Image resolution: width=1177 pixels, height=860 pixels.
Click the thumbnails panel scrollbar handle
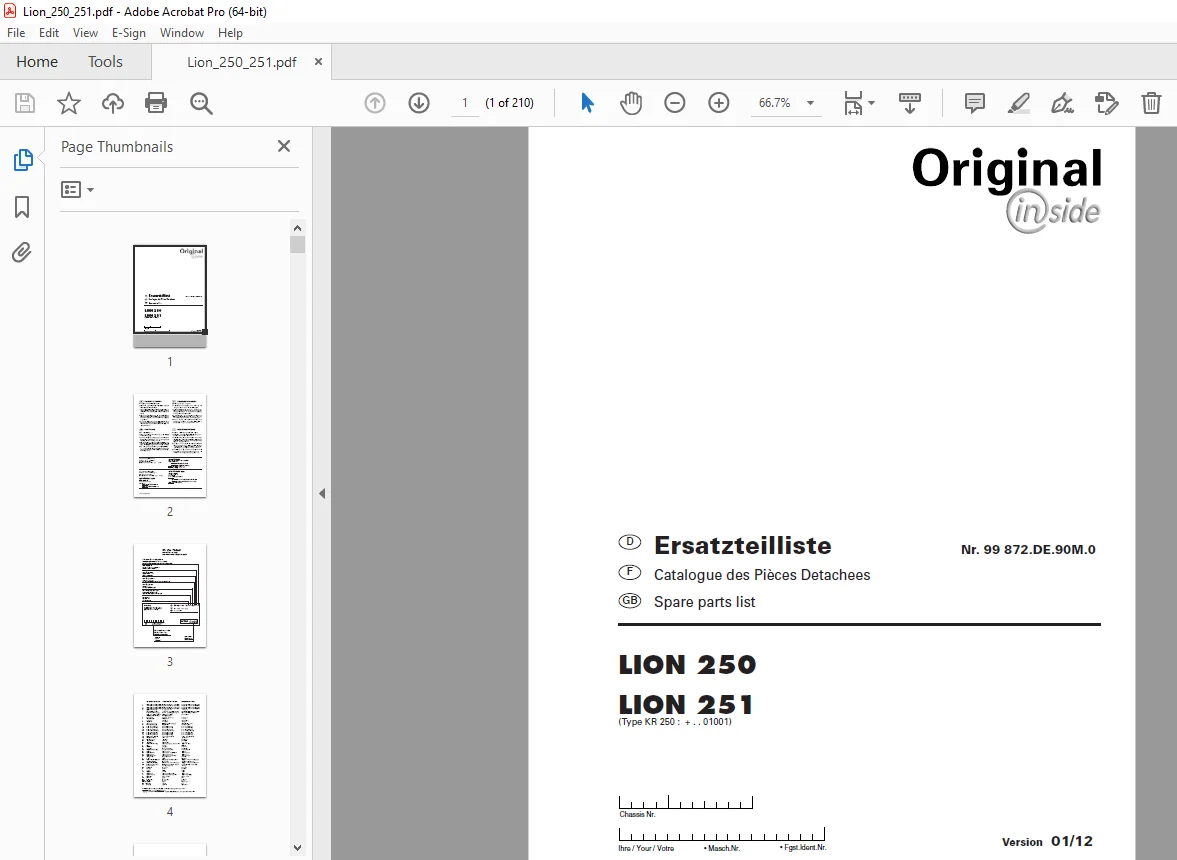(x=297, y=245)
